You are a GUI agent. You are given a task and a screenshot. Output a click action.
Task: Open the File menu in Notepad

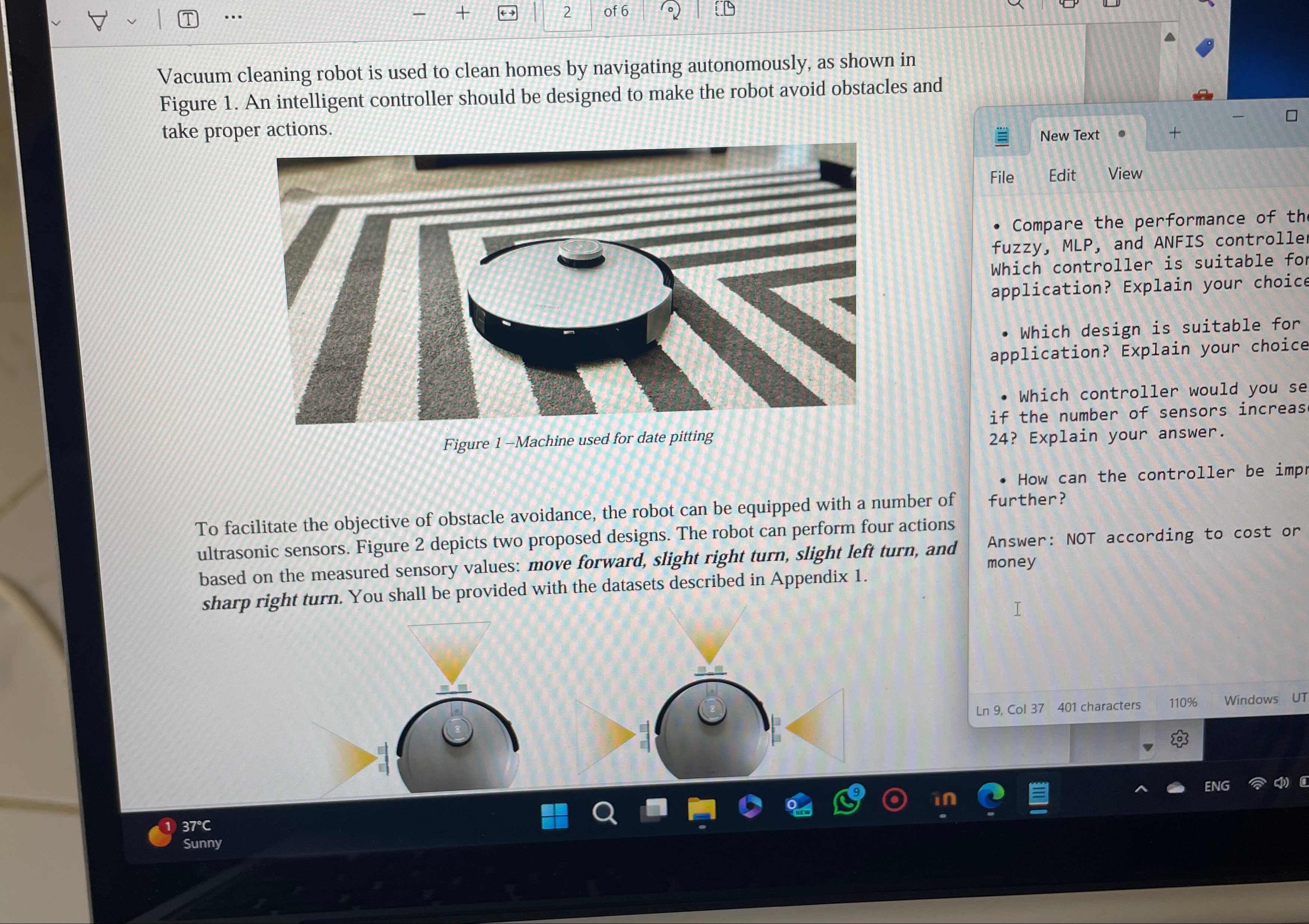tap(1002, 177)
